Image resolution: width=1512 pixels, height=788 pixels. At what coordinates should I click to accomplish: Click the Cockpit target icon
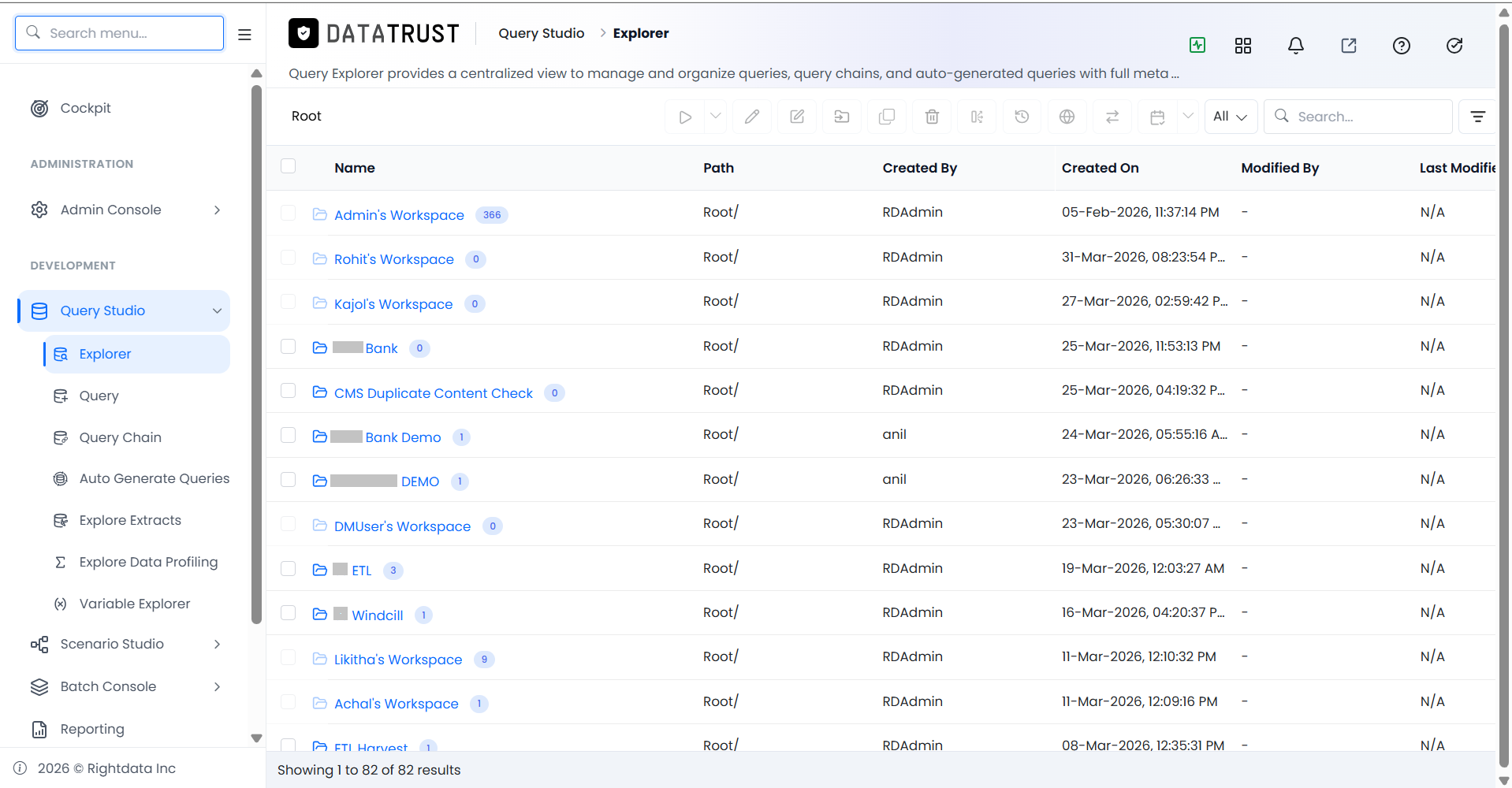coord(39,108)
